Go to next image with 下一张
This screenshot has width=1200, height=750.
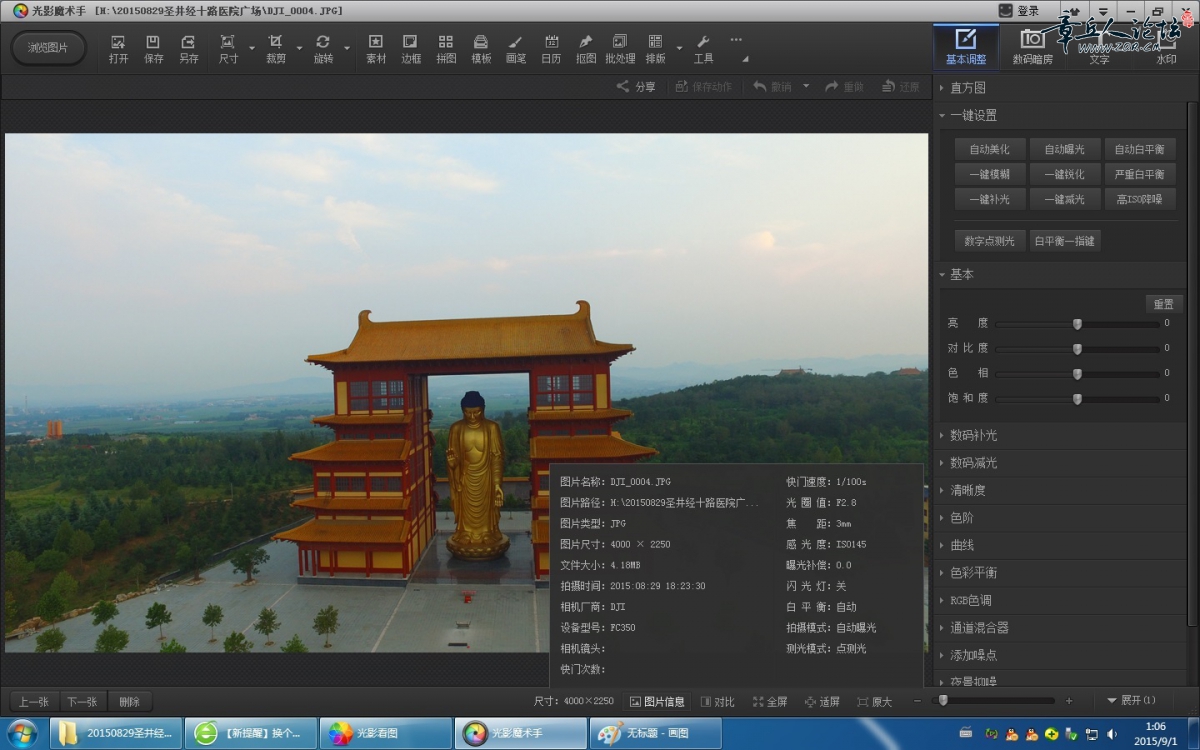point(82,702)
